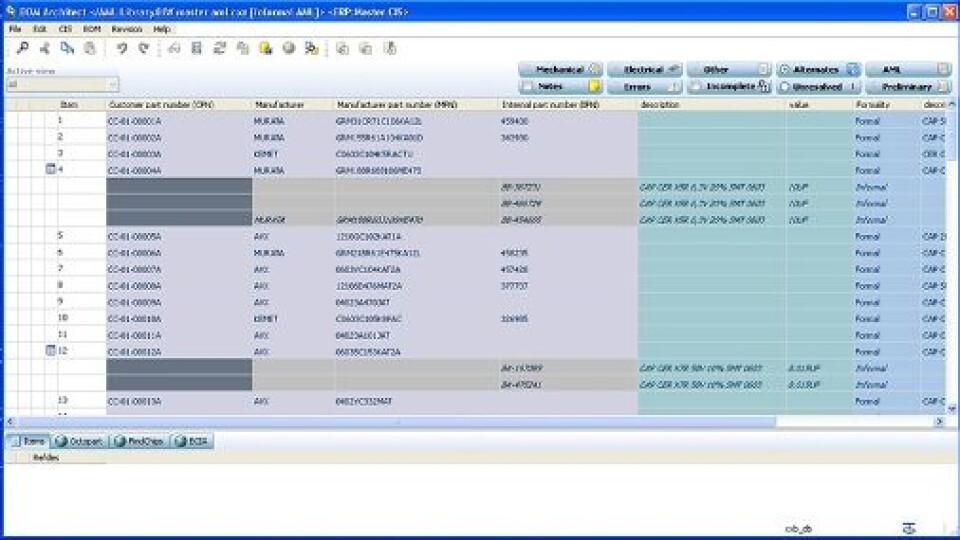Click the Octopart tab globe icon

pyautogui.click(x=61, y=441)
